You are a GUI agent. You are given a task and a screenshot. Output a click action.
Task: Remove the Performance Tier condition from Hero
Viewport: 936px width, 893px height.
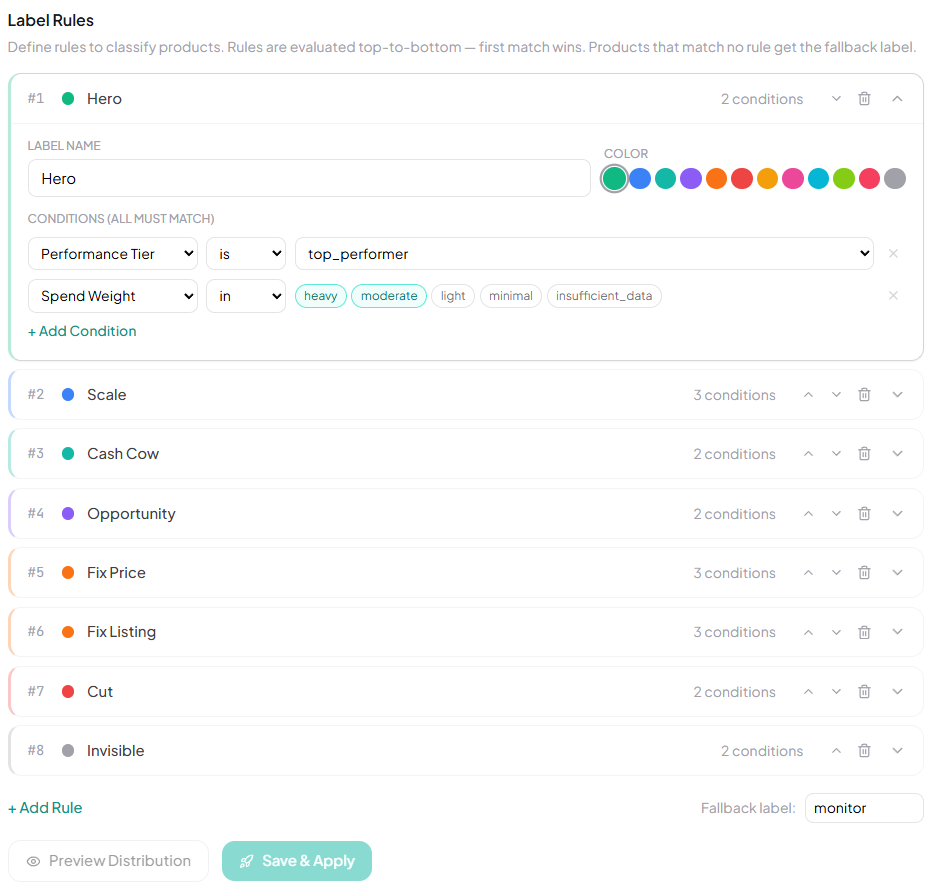pyautogui.click(x=893, y=253)
